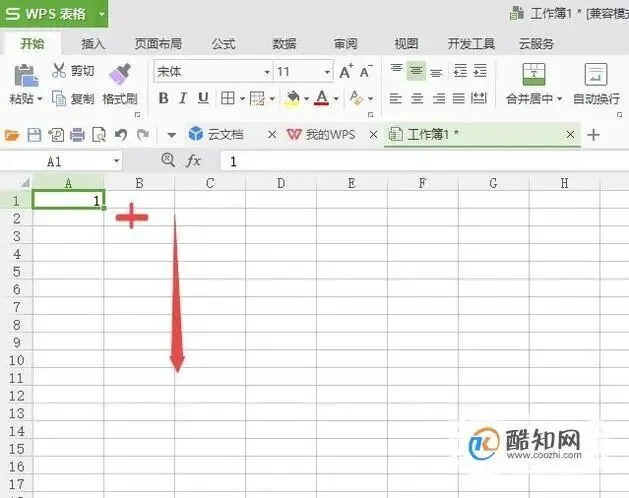Expand the Paste options arrow
This screenshot has height=498, width=629.
pyautogui.click(x=40, y=99)
